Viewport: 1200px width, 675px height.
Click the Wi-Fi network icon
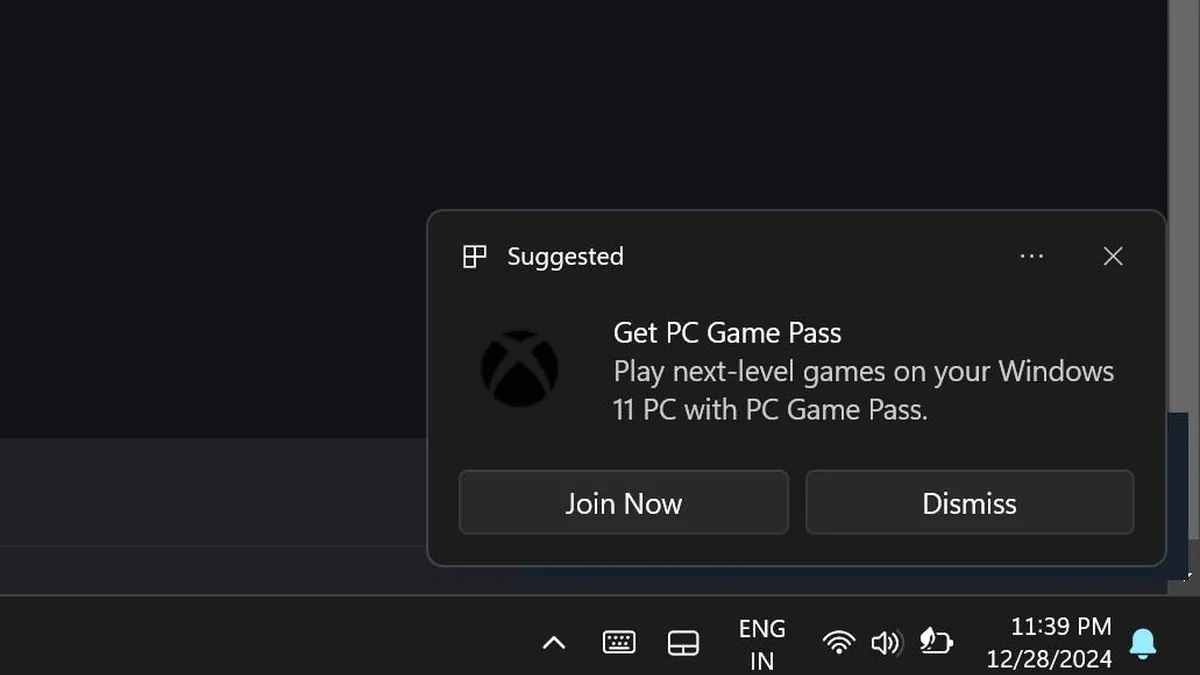tap(839, 642)
